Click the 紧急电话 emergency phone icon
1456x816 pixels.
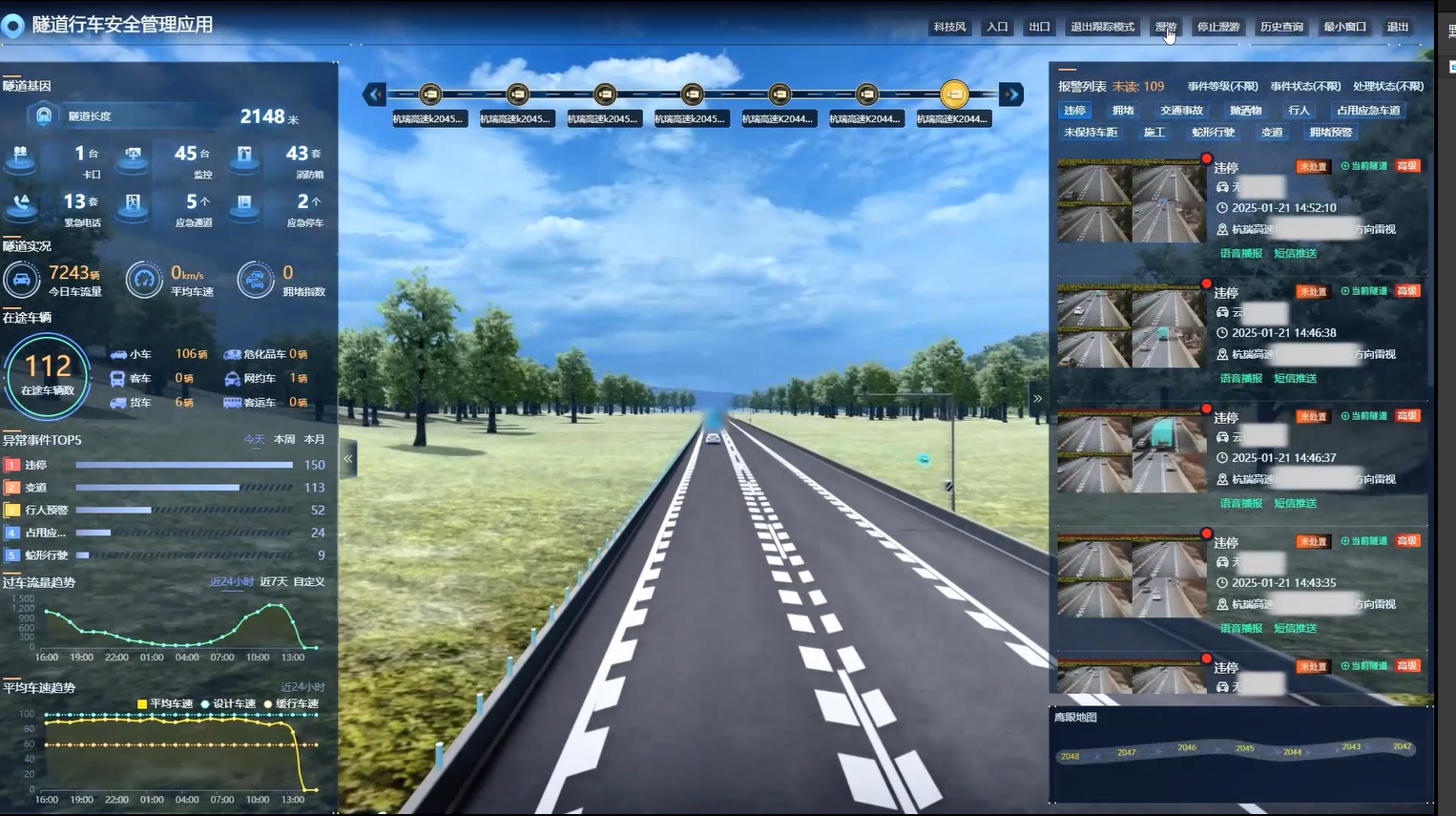[x=21, y=206]
